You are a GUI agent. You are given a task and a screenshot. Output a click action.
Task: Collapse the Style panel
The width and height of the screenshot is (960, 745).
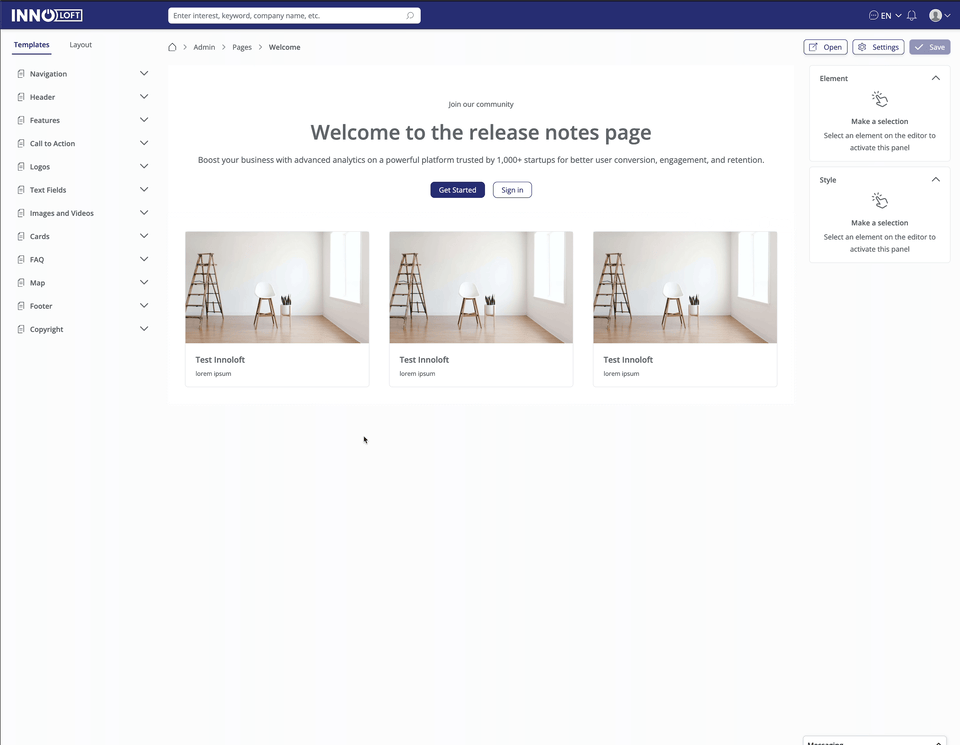coord(935,180)
